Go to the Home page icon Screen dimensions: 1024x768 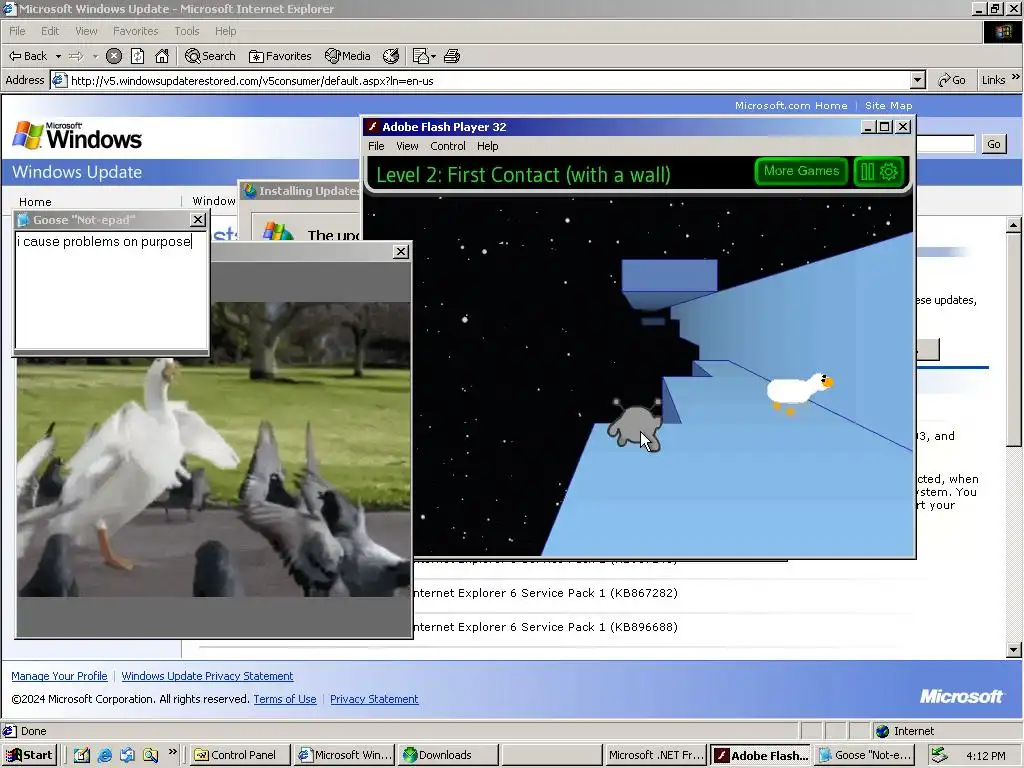pyautogui.click(x=162, y=56)
